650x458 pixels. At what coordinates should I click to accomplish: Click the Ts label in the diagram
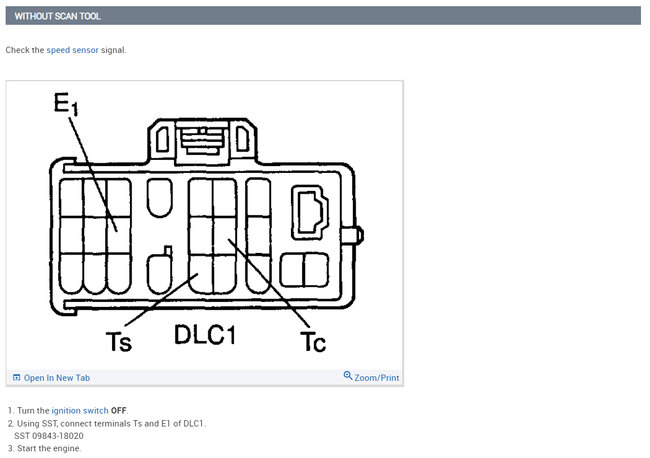click(x=119, y=342)
